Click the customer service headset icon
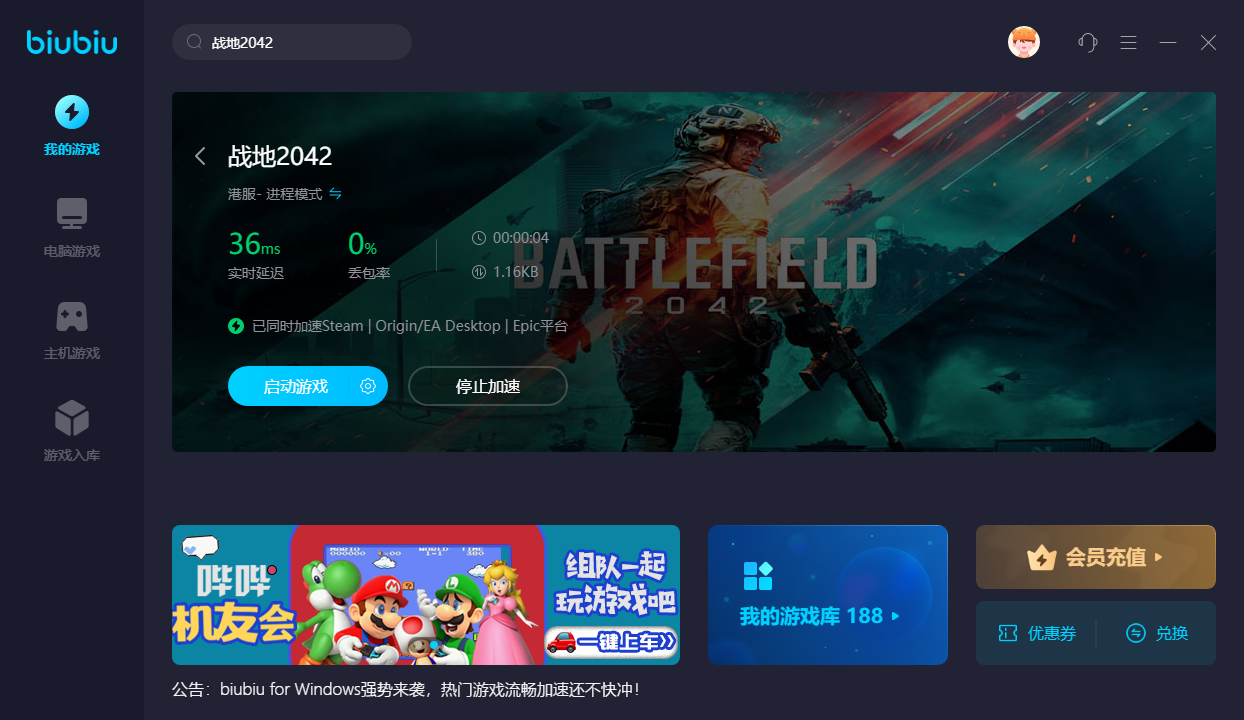1244x720 pixels. pyautogui.click(x=1088, y=42)
